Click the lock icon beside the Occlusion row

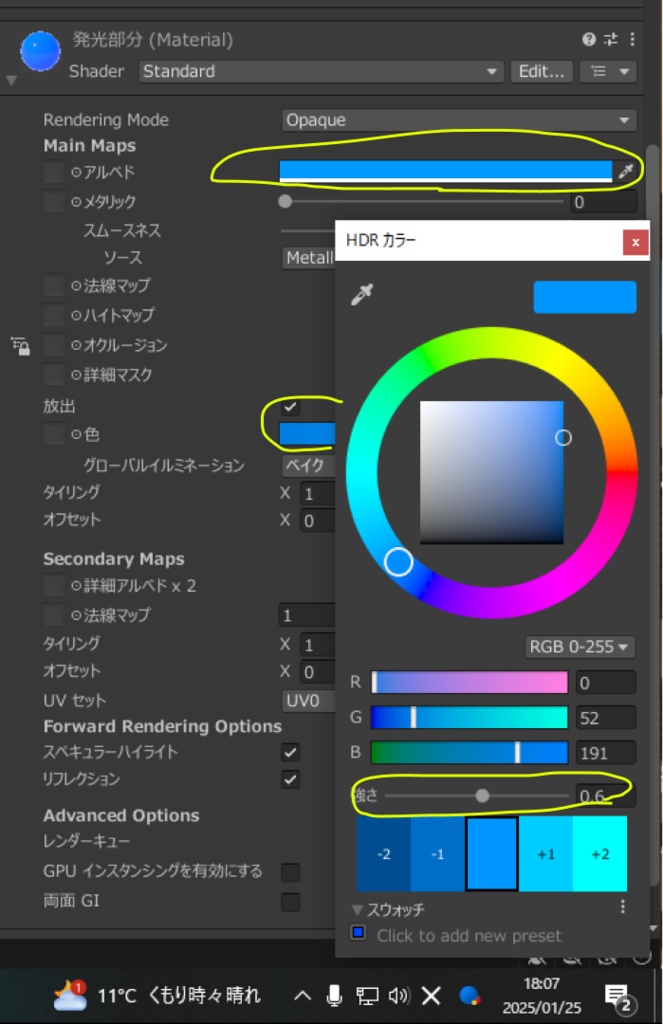coord(20,346)
